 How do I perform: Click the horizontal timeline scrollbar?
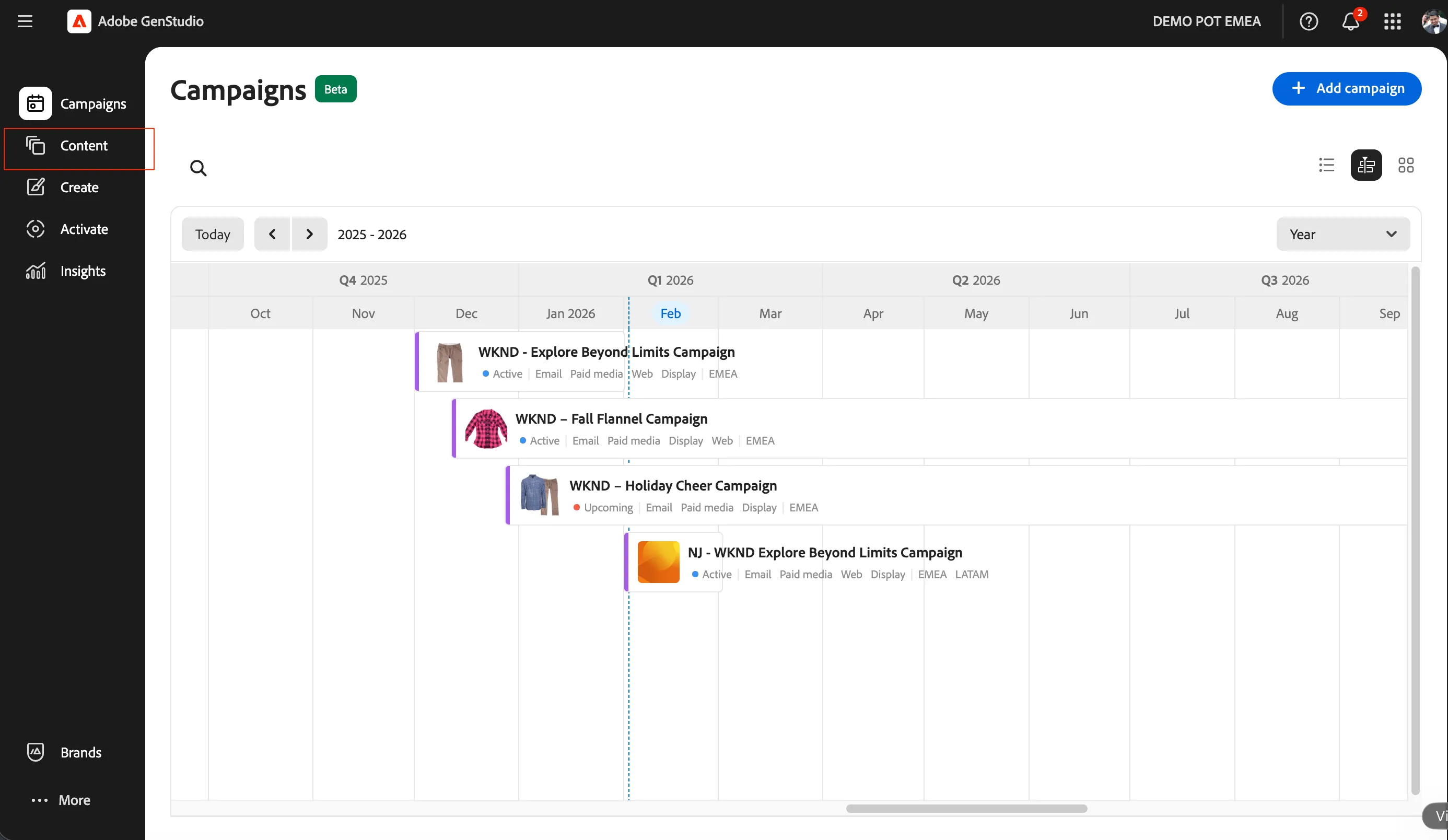click(966, 809)
